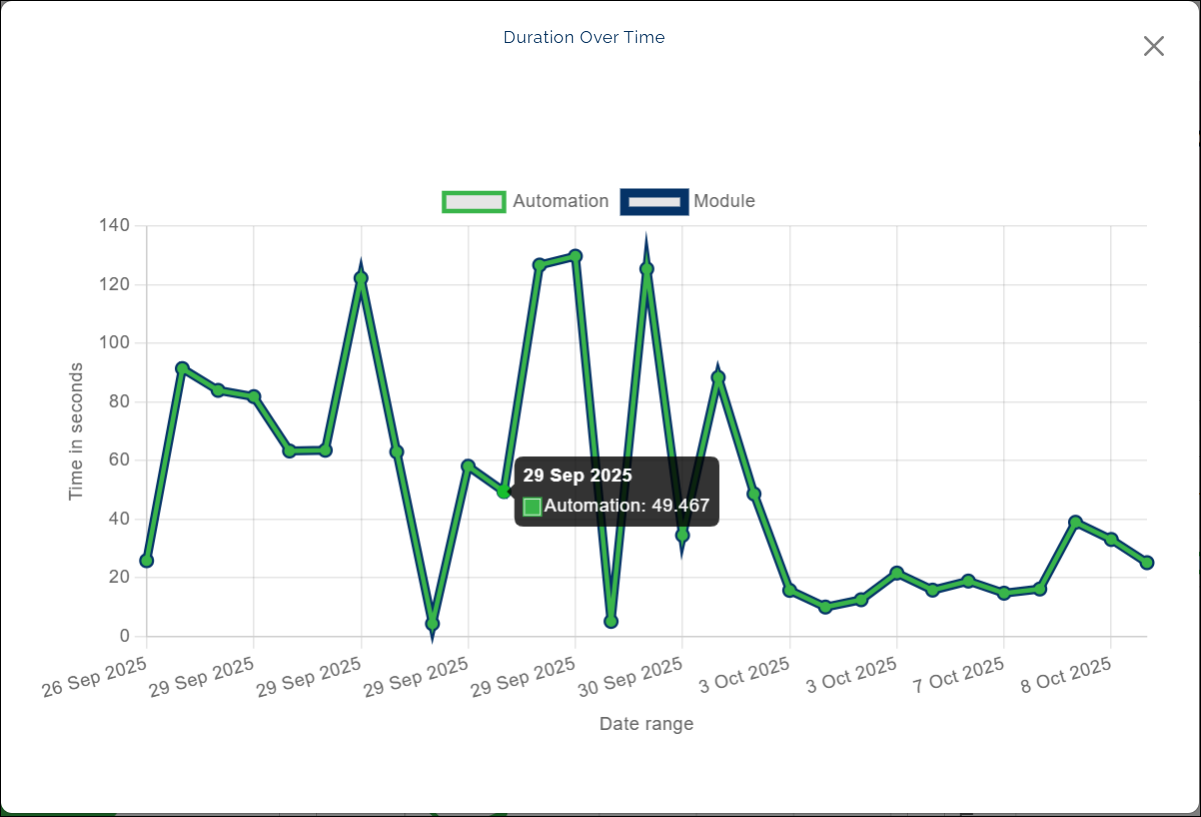Click the navy Module legend swatch
Screen dimensions: 1201x817
pos(654,201)
